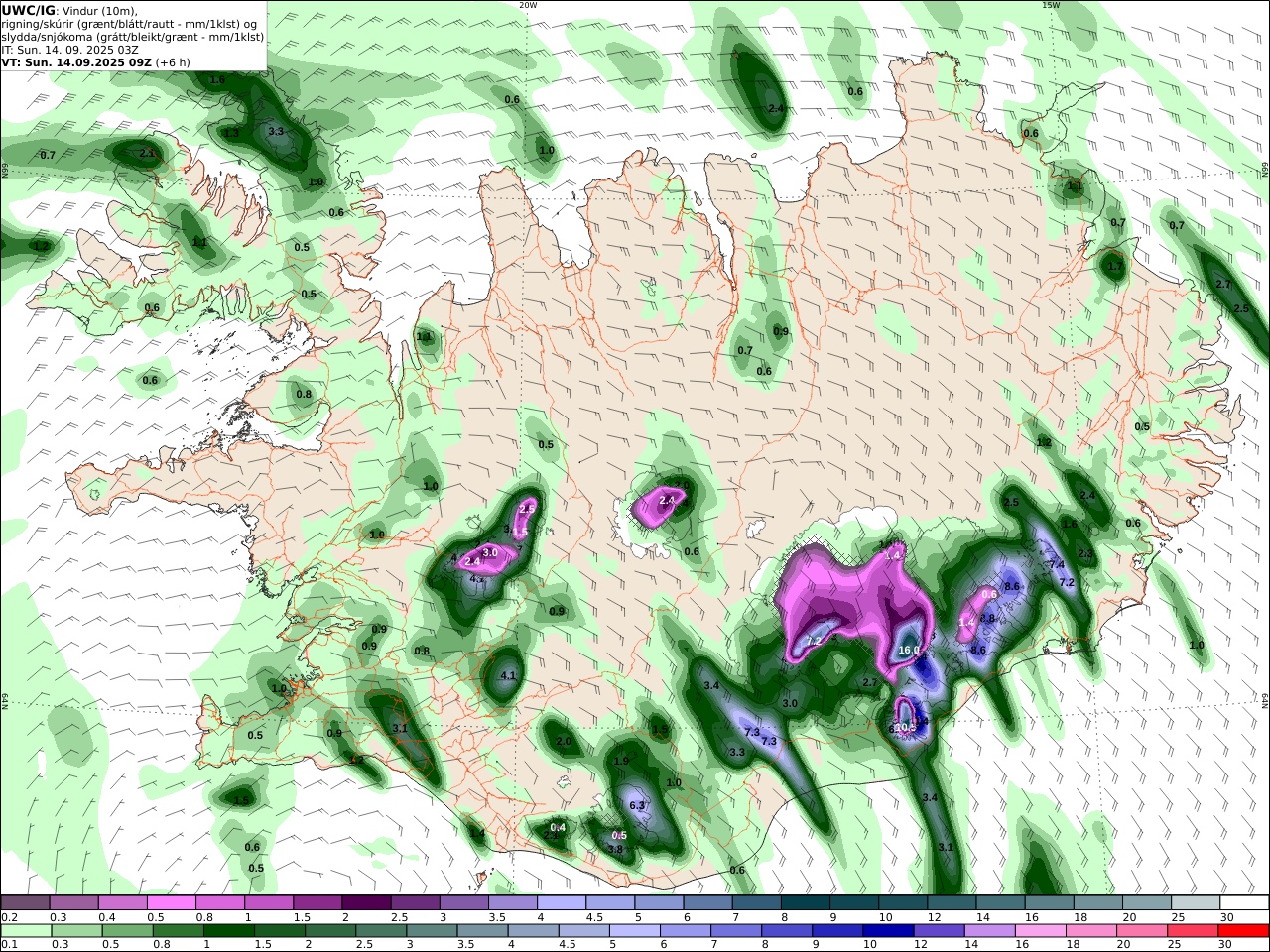Select the darkest purple swatch in the snow legend
This screenshot has width=1270, height=952.
366,903
